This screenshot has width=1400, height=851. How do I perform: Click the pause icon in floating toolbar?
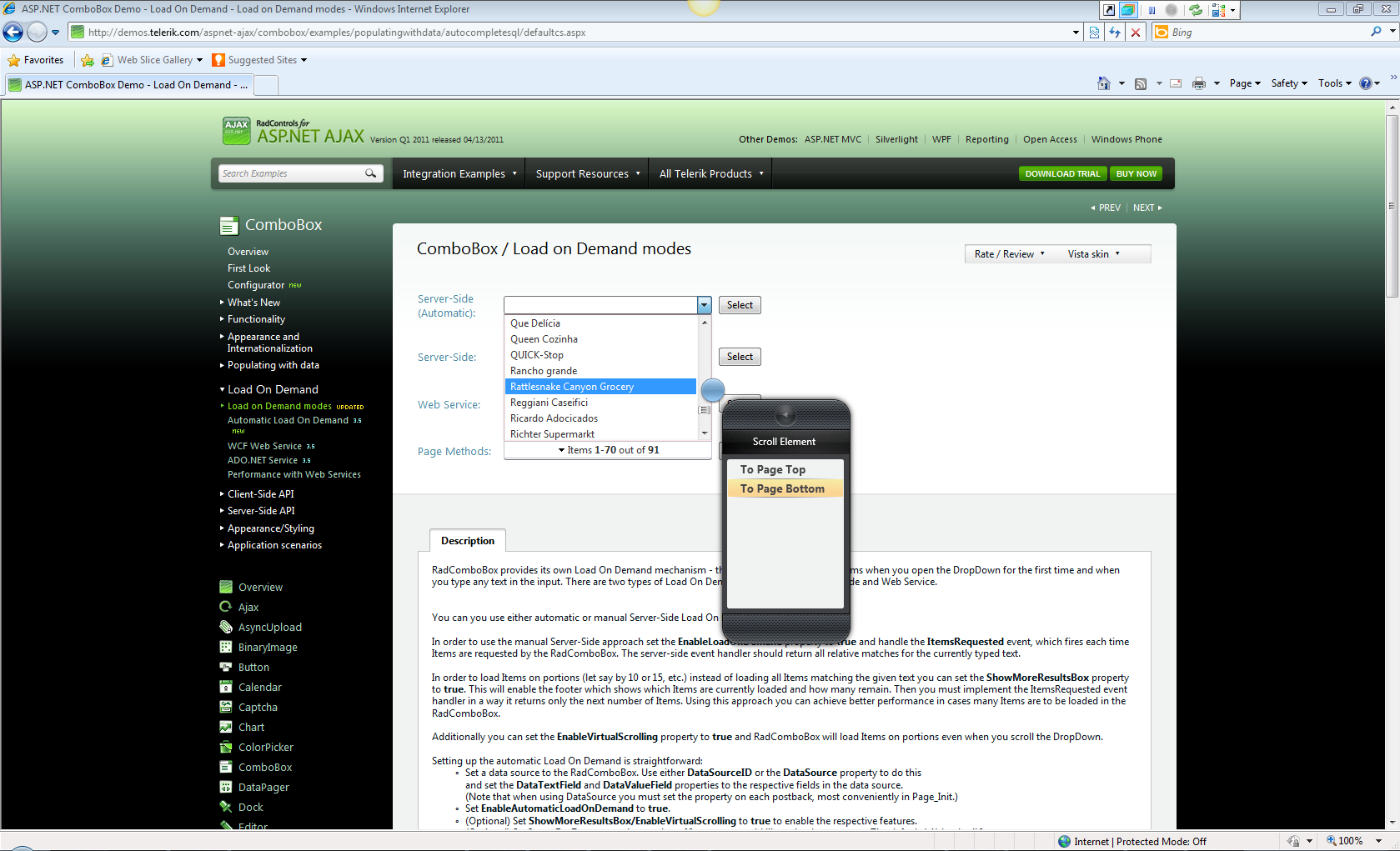pos(1152,10)
